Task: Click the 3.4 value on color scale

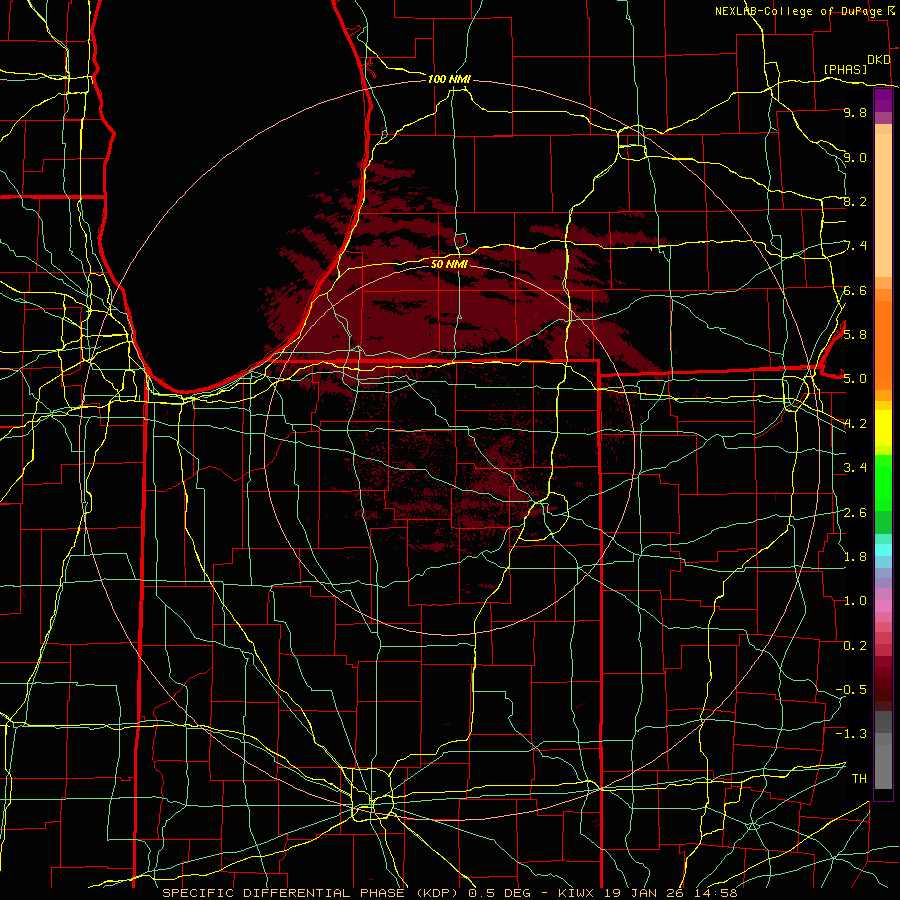Action: (855, 467)
